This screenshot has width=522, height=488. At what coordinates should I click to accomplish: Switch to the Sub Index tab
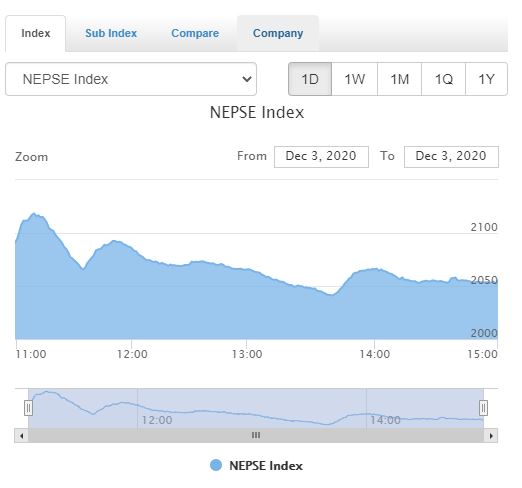click(x=111, y=33)
